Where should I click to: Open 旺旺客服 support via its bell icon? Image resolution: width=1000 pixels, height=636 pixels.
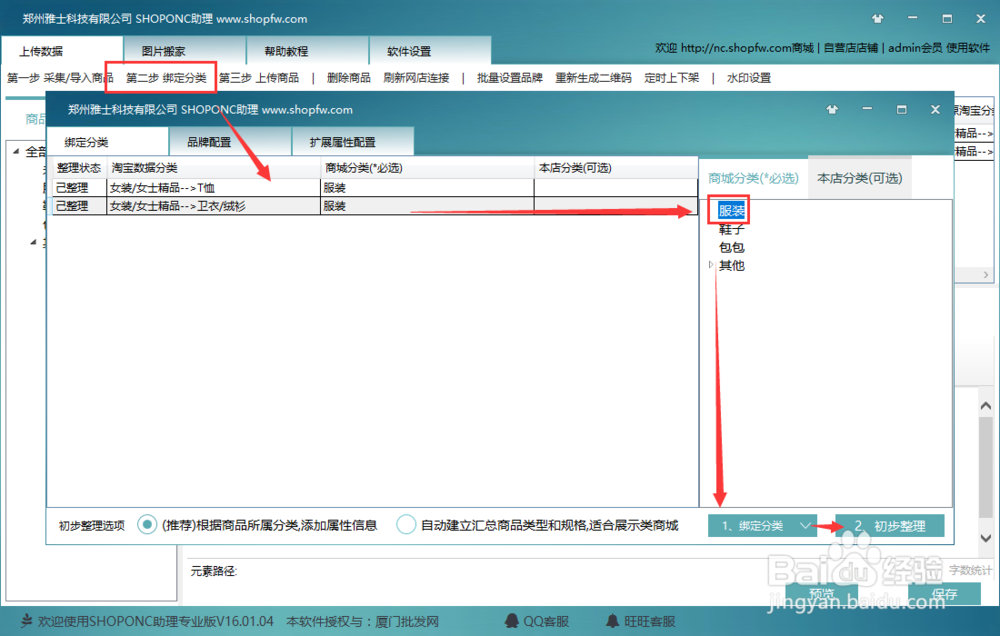pyautogui.click(x=612, y=621)
